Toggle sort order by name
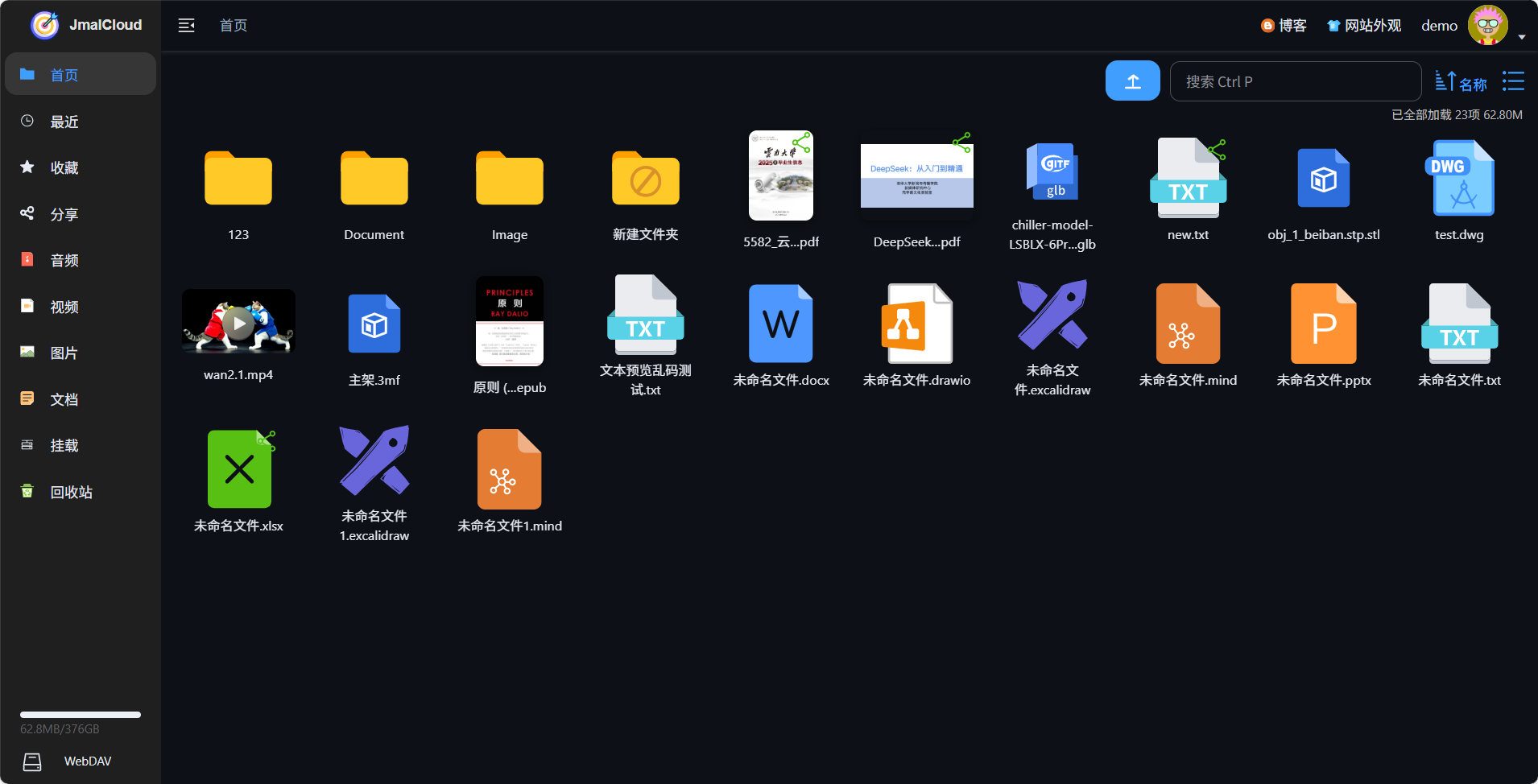Viewport: 1538px width, 784px height. [x=1461, y=82]
